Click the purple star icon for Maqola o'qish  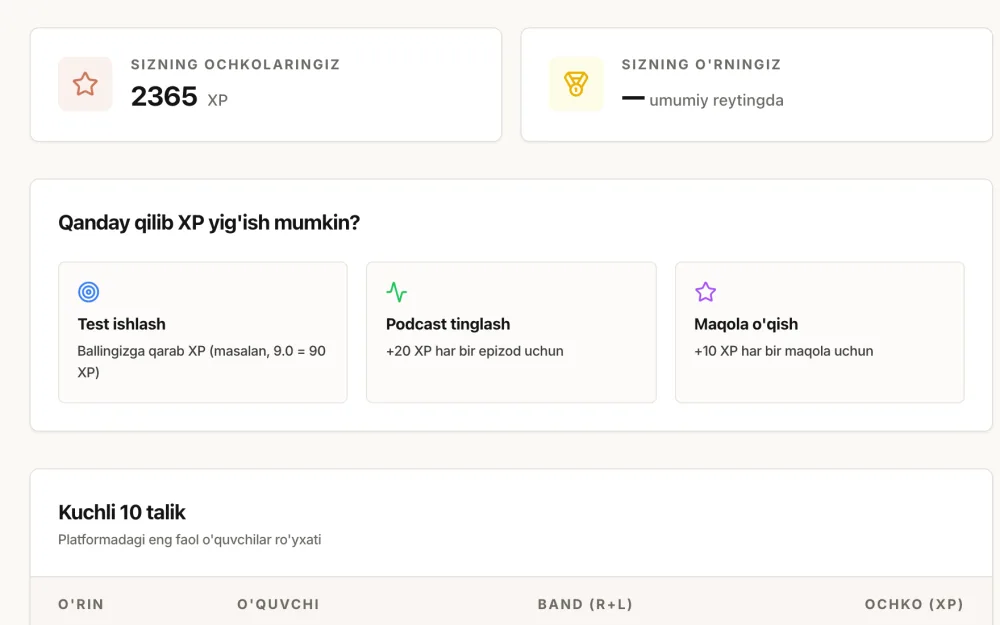point(705,292)
